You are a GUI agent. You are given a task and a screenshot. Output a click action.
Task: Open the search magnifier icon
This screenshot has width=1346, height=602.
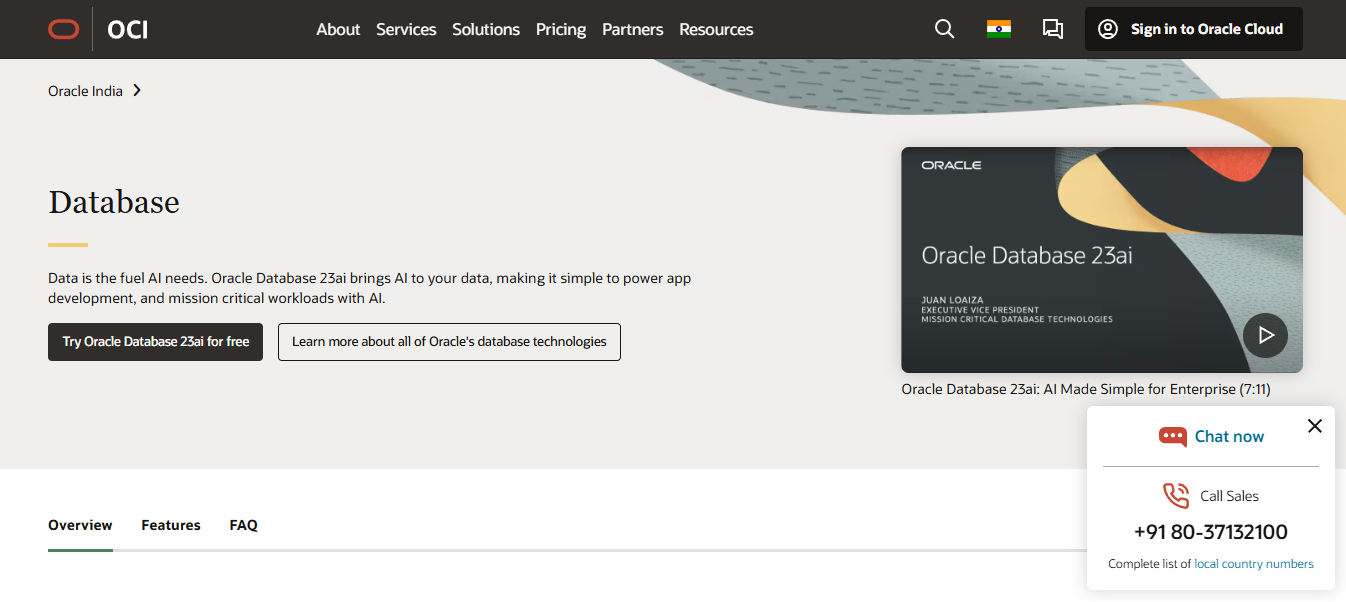[x=944, y=29]
